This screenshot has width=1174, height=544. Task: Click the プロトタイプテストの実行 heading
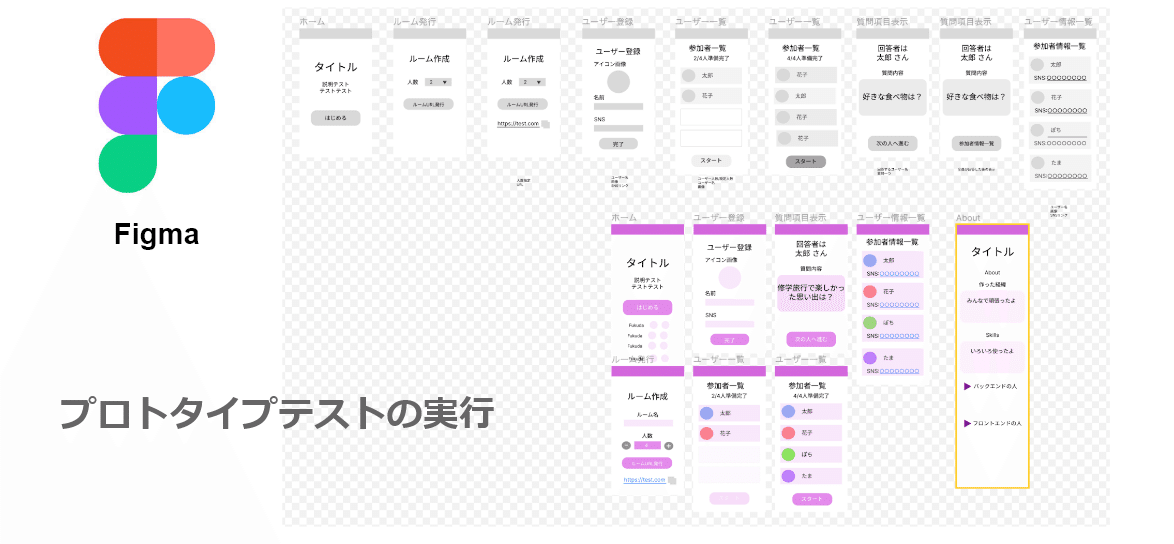point(276,412)
